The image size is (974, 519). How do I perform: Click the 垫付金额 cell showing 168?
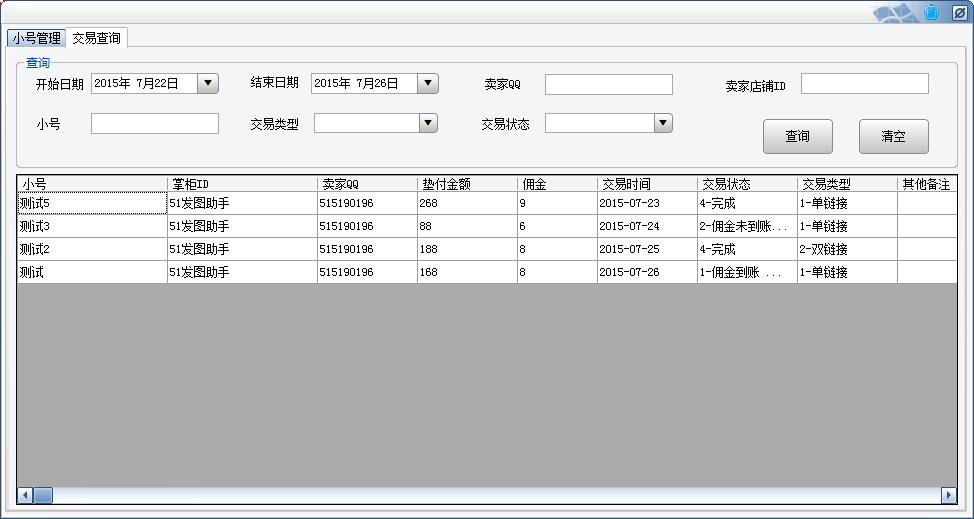(x=467, y=272)
